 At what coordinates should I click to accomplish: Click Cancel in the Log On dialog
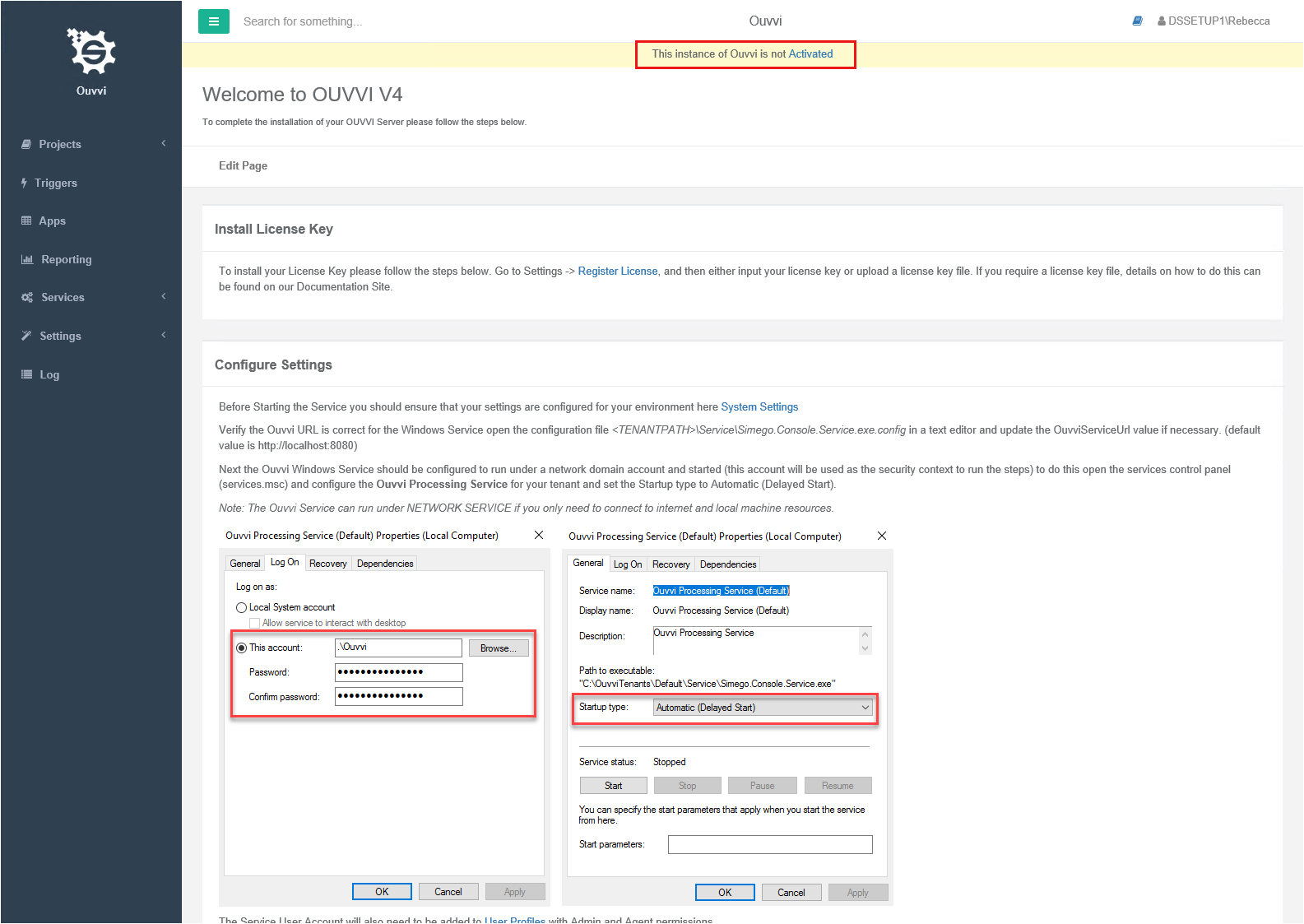pos(448,892)
